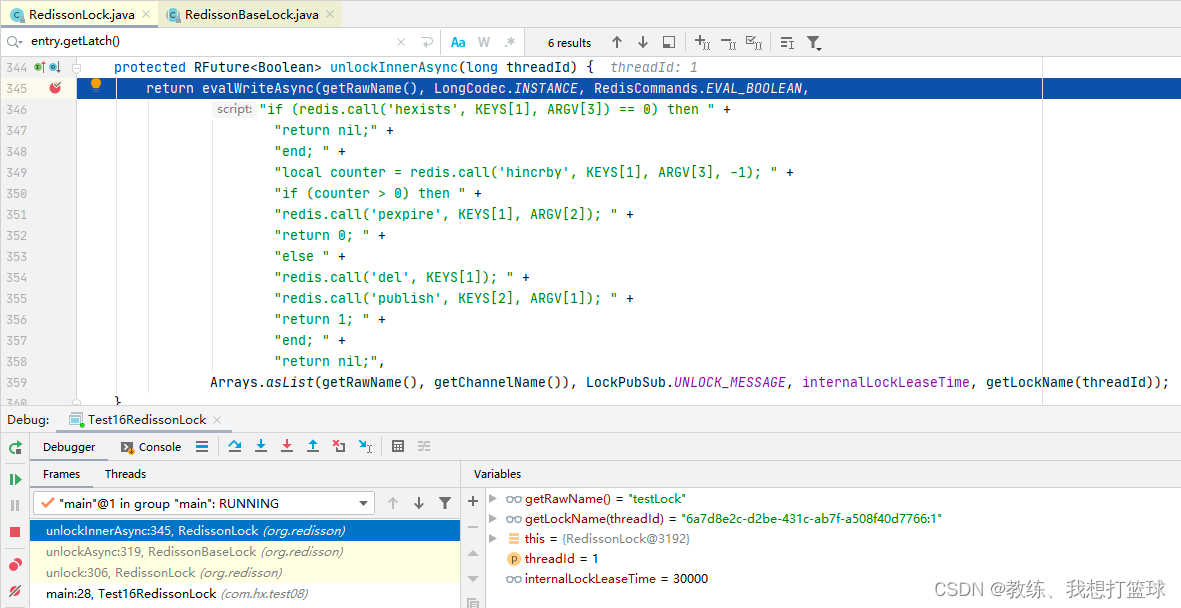1181x608 pixels.
Task: Open the main thread group dropdown
Action: pyautogui.click(x=365, y=502)
